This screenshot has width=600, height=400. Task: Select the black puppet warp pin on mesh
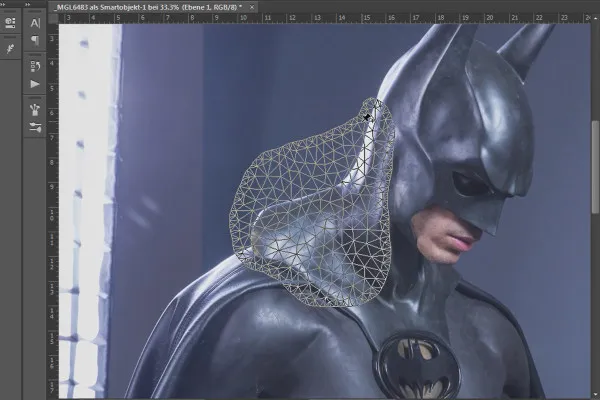pos(367,117)
